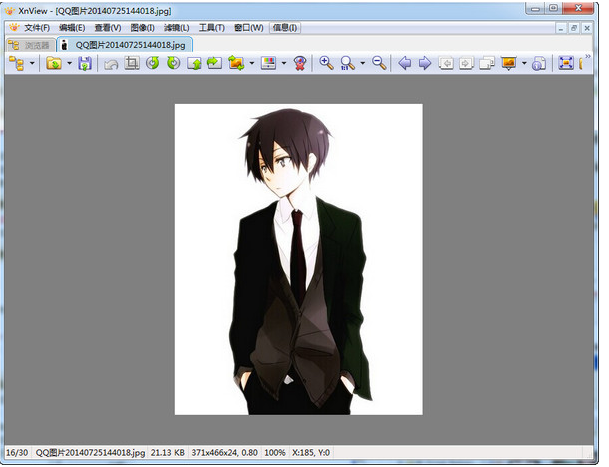Click status bar filename QQ图片20140725144018.jpg
The width and height of the screenshot is (609, 467).
click(90, 453)
